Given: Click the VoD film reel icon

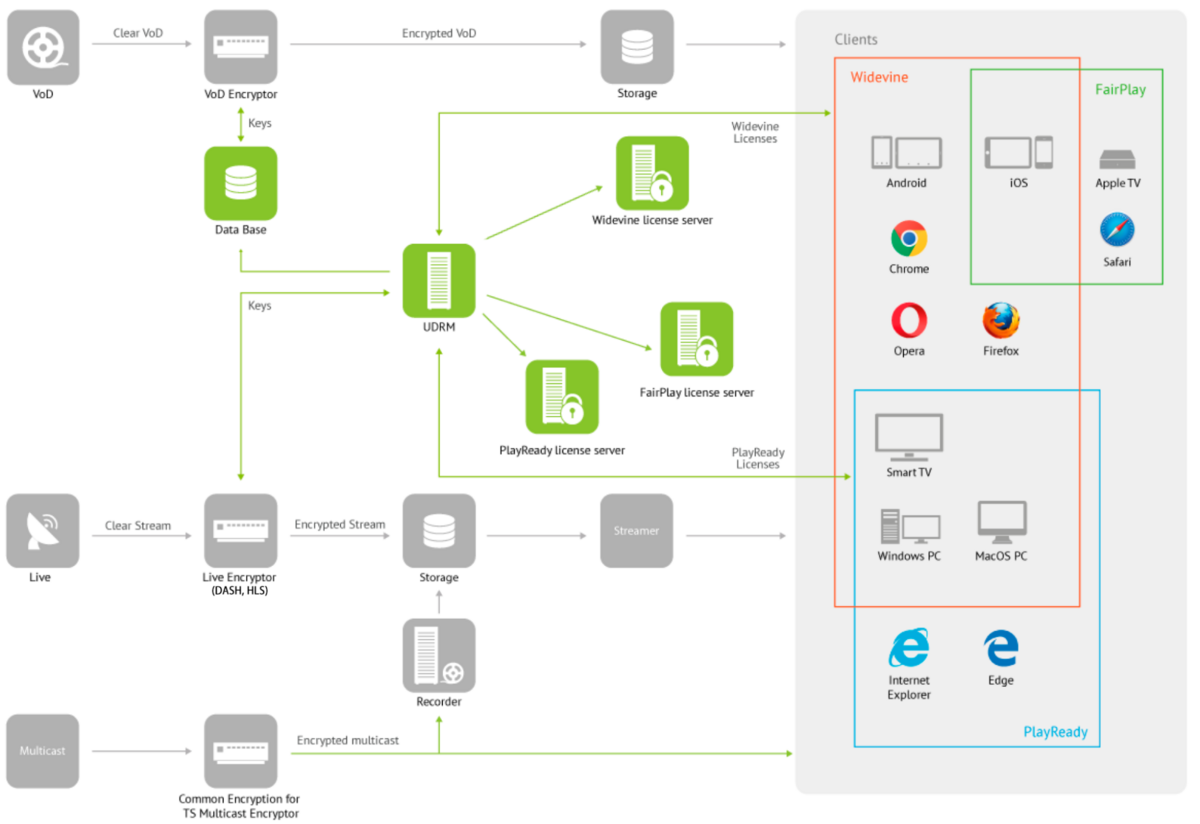Looking at the screenshot, I should click(x=43, y=47).
